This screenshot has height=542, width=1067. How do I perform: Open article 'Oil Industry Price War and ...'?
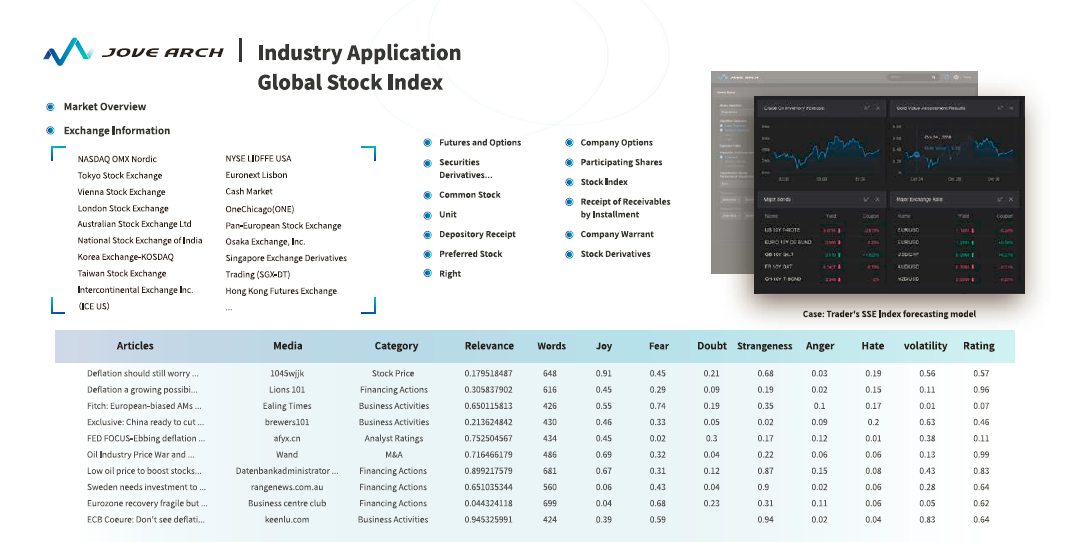[141, 454]
